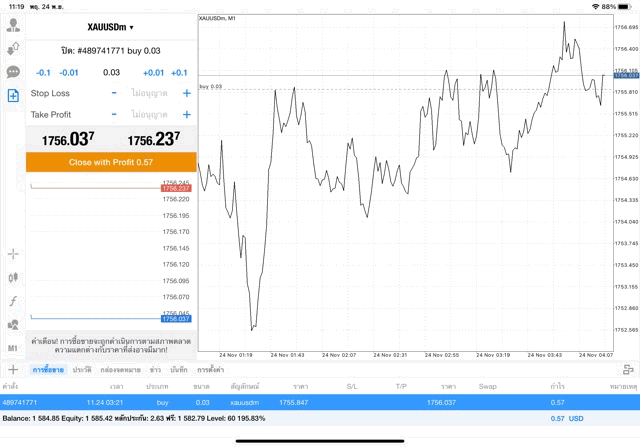
Task: Increase volume by 0.01
Action: click(153, 73)
